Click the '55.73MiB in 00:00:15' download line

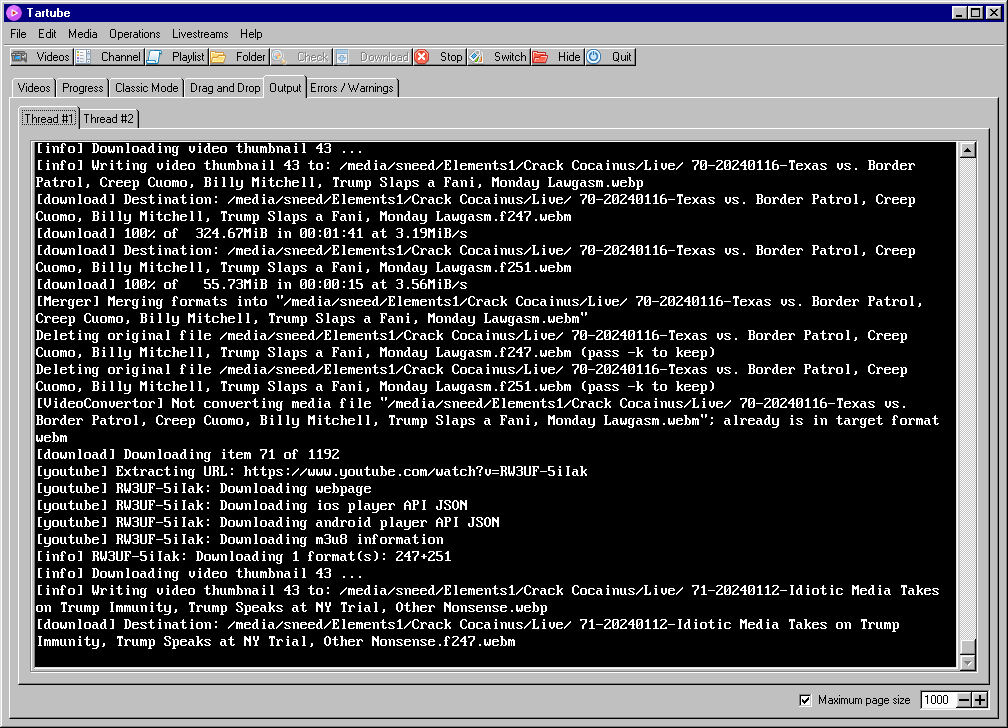point(251,284)
